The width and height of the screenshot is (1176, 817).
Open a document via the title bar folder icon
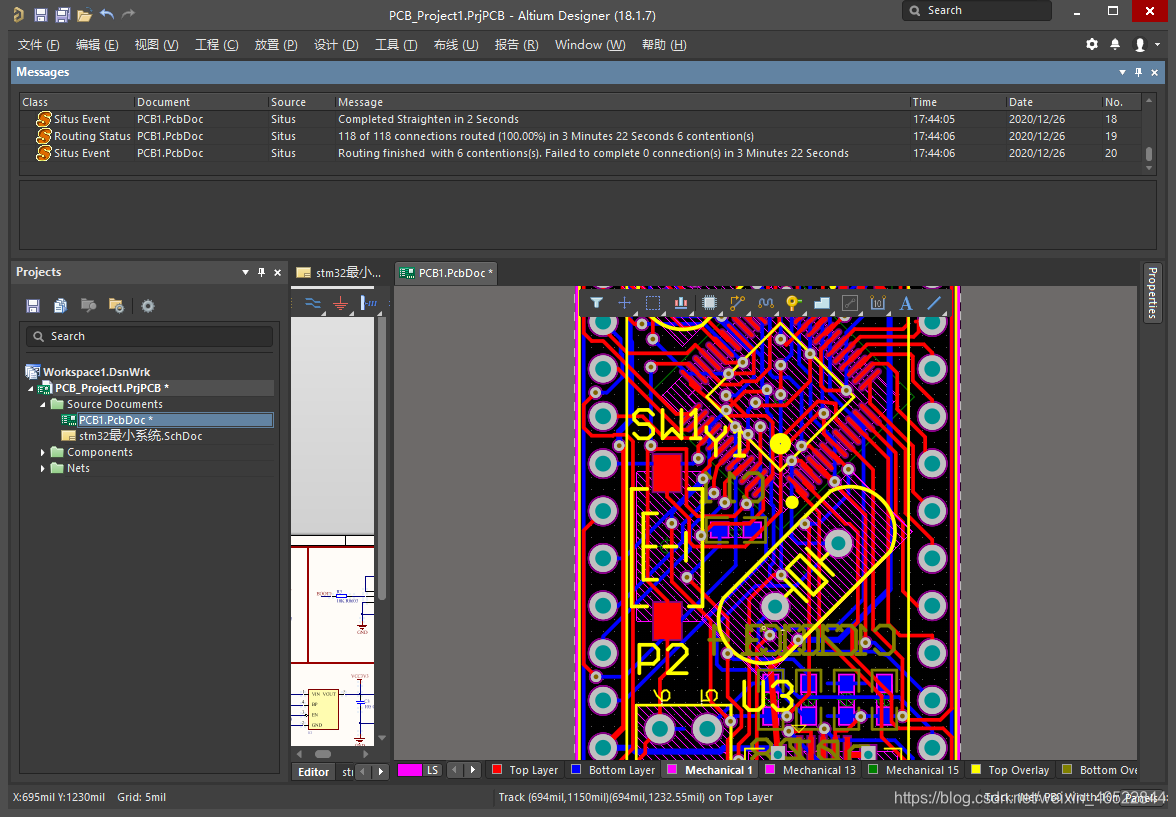point(85,14)
